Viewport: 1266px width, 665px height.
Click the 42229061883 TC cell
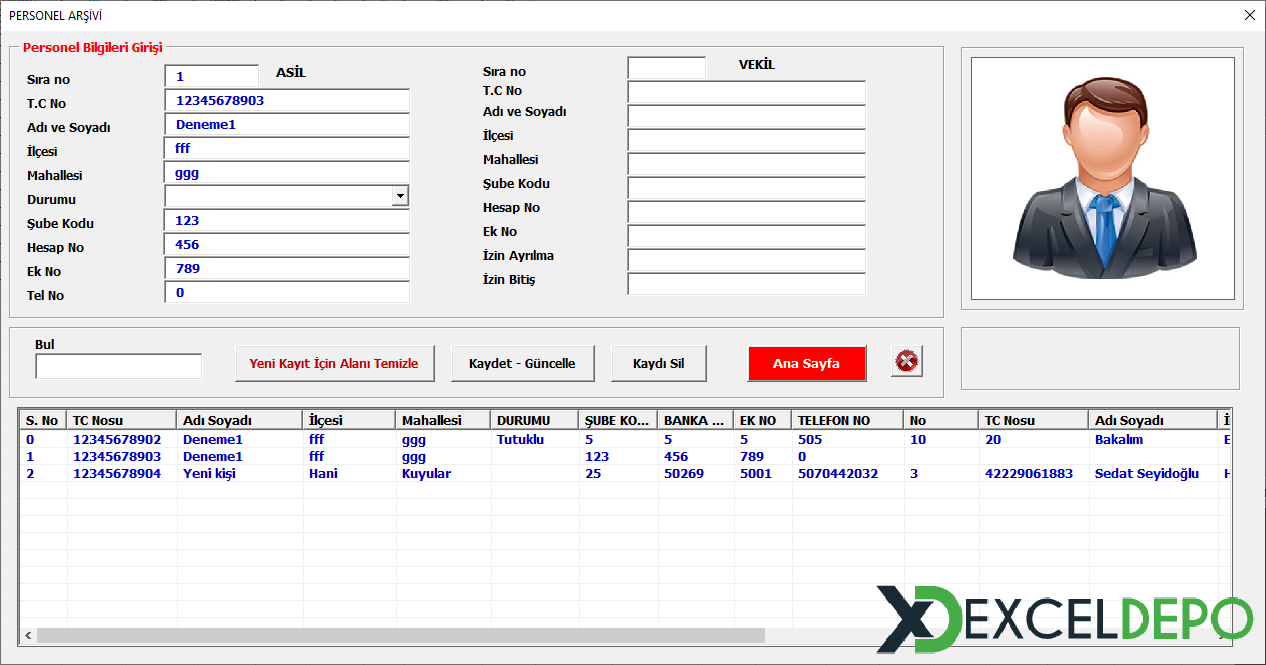click(x=1028, y=473)
